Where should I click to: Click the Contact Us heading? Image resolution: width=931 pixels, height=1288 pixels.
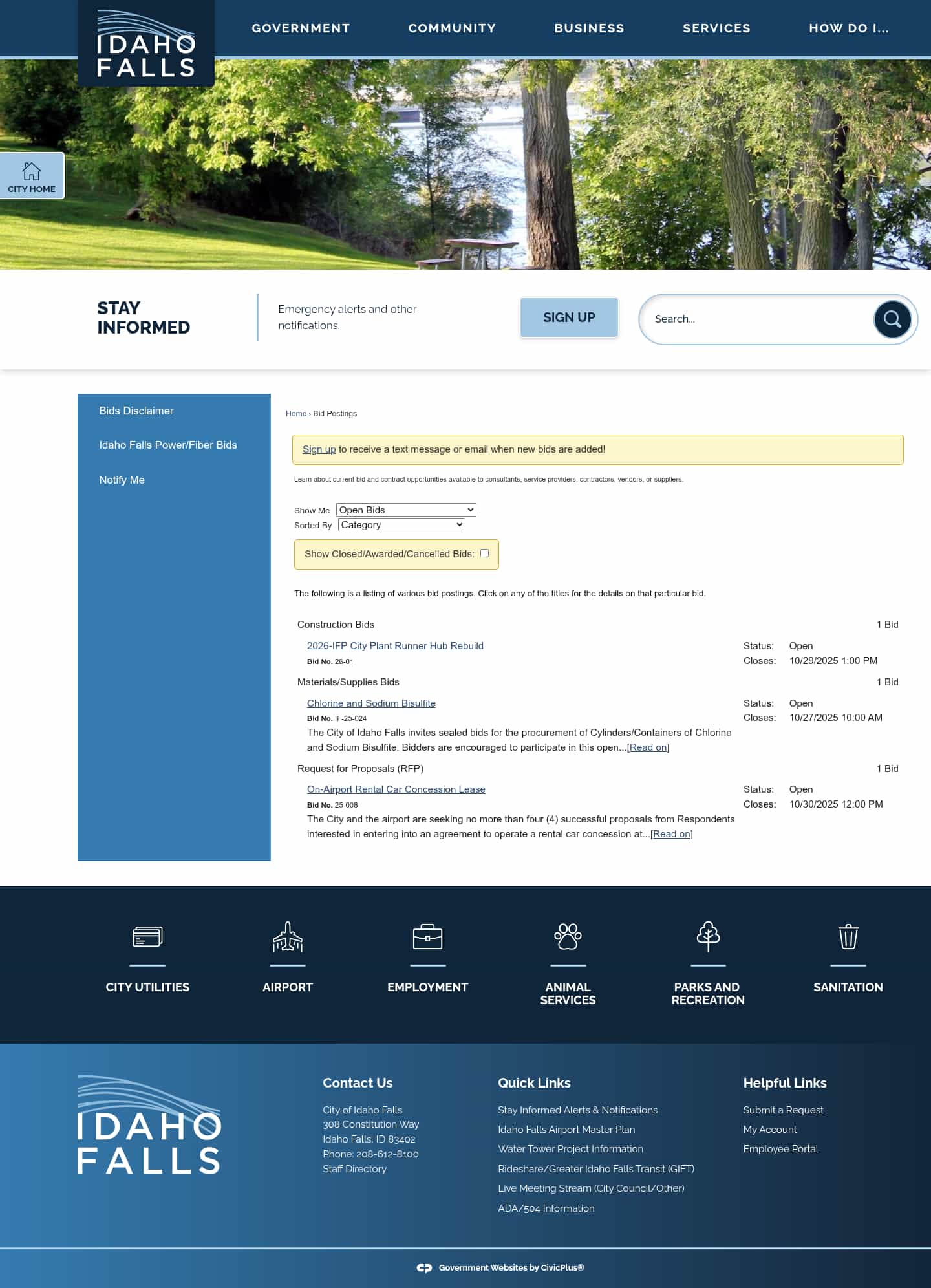[358, 1083]
